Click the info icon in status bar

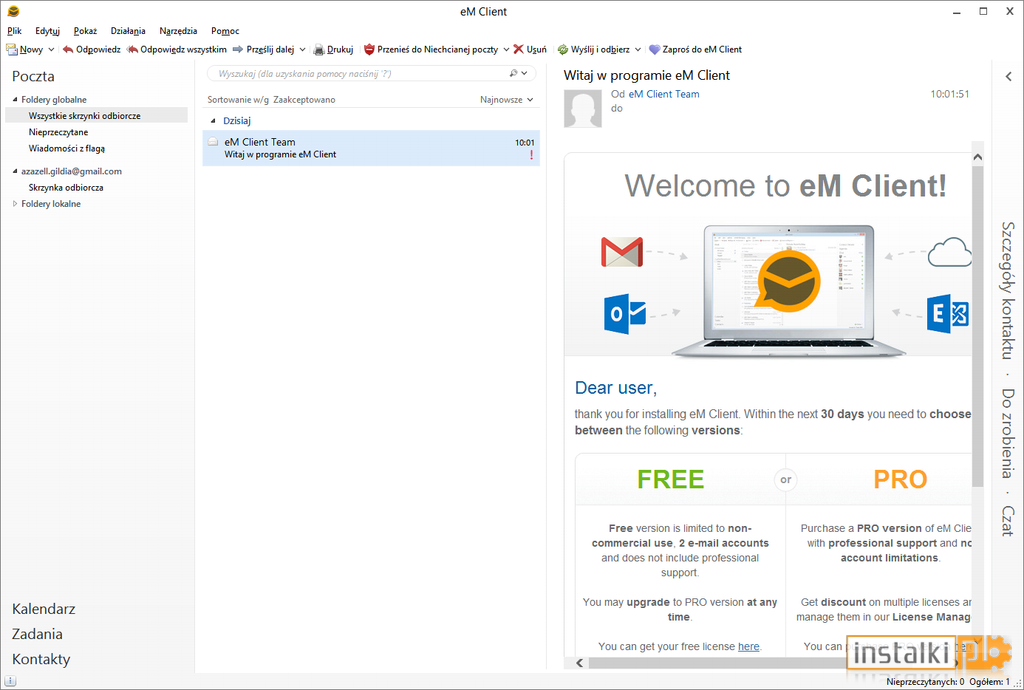point(10,682)
